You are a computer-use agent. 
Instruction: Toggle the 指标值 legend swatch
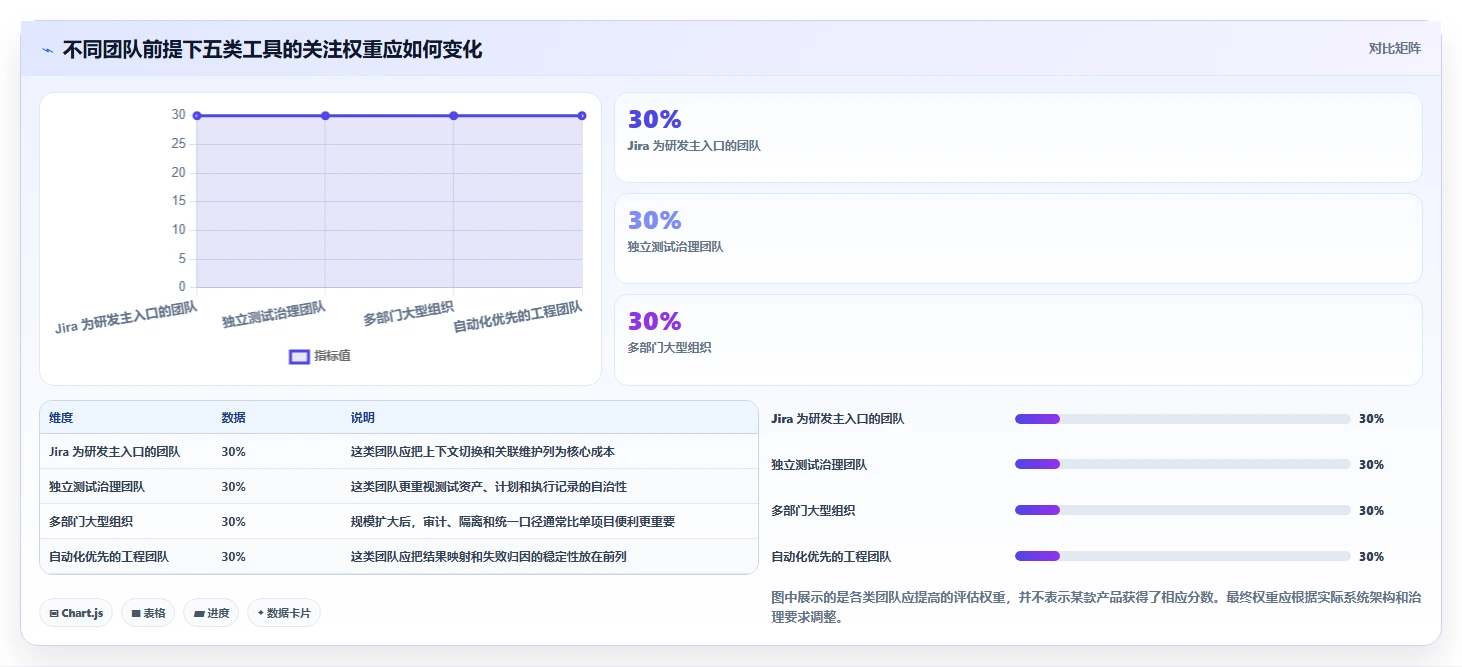[x=299, y=356]
